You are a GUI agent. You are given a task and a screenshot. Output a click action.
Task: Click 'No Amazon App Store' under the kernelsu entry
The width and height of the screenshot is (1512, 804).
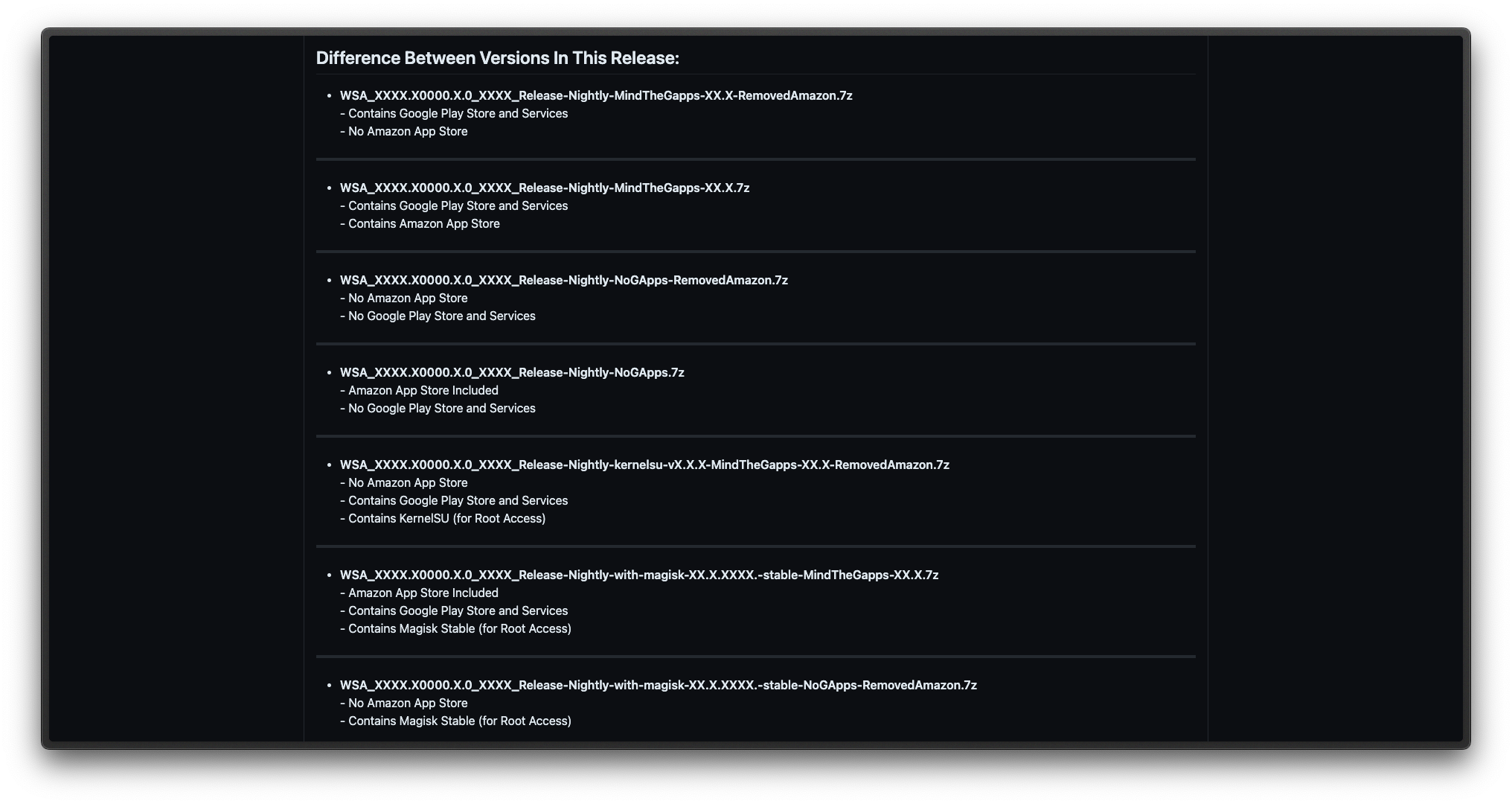403,482
